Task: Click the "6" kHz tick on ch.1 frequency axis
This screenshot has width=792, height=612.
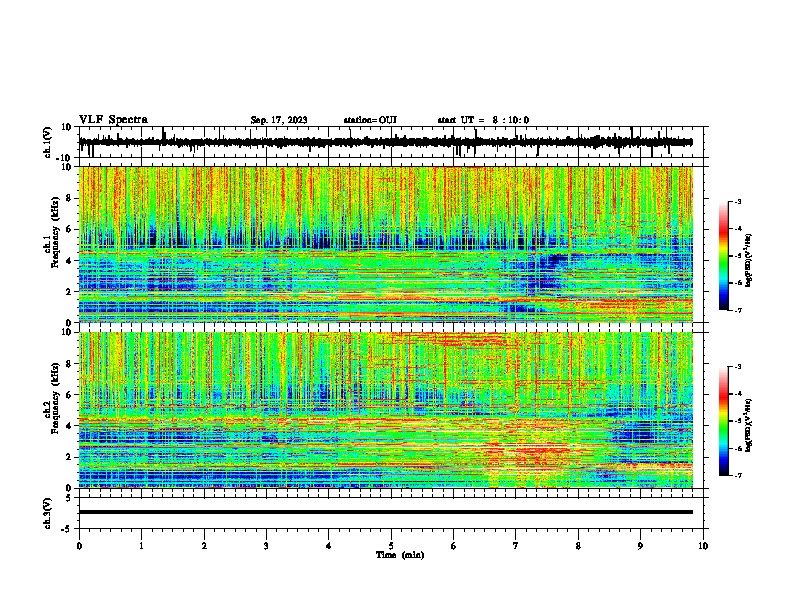Action: [69, 229]
